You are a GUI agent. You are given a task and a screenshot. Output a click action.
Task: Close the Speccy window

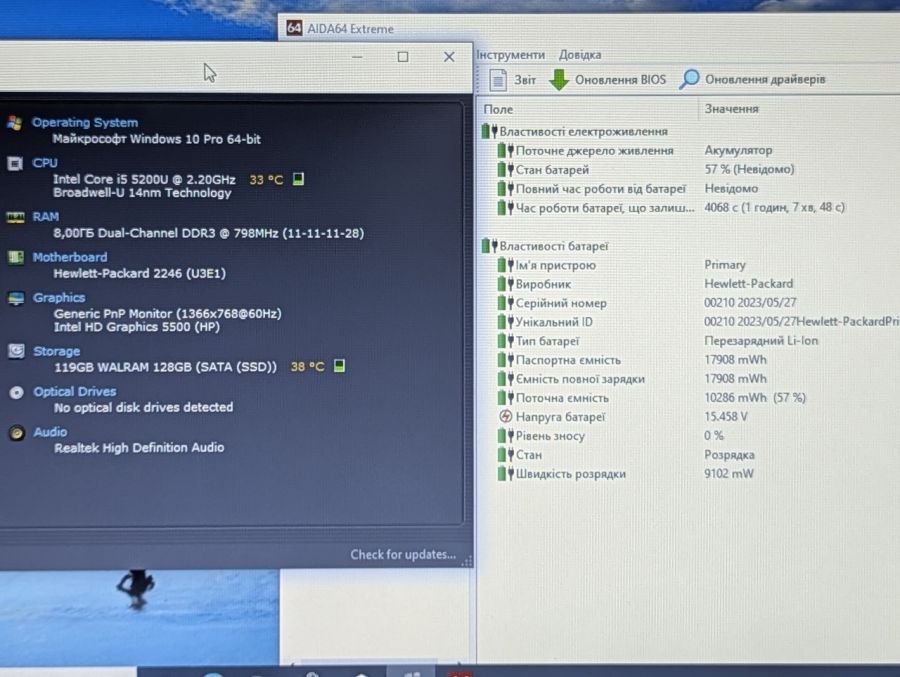(449, 57)
